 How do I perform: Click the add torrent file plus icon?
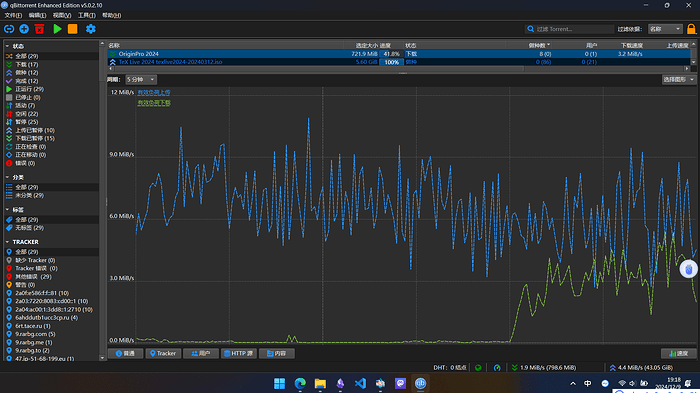[x=24, y=29]
